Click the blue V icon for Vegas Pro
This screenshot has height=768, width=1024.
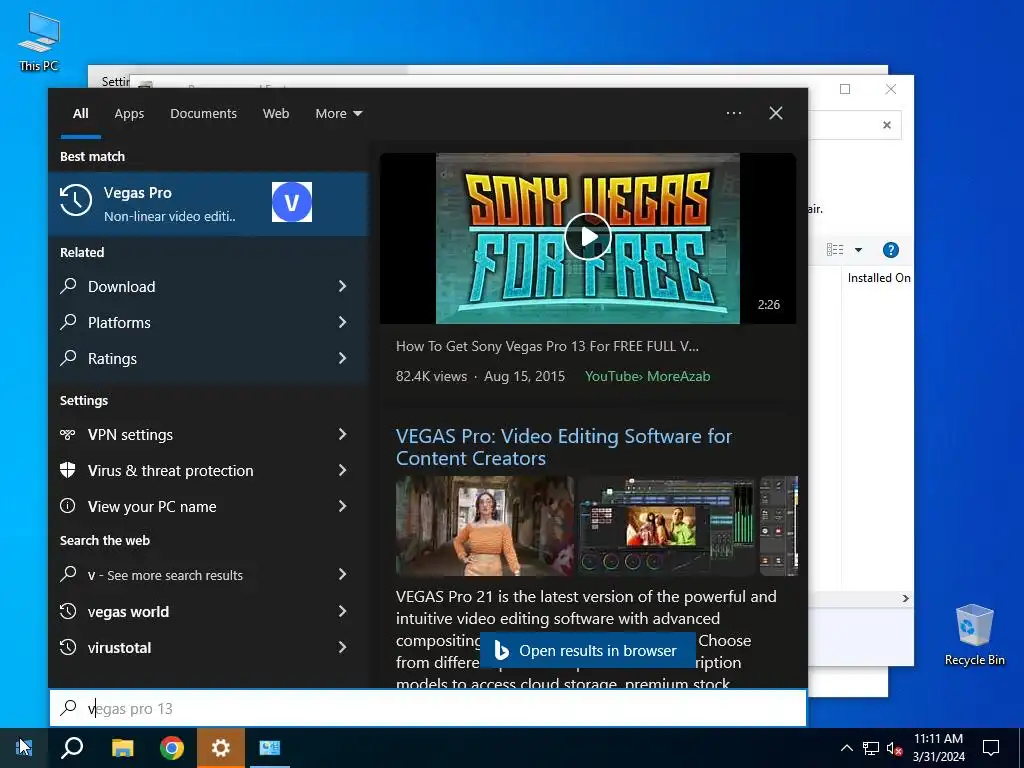(x=291, y=202)
